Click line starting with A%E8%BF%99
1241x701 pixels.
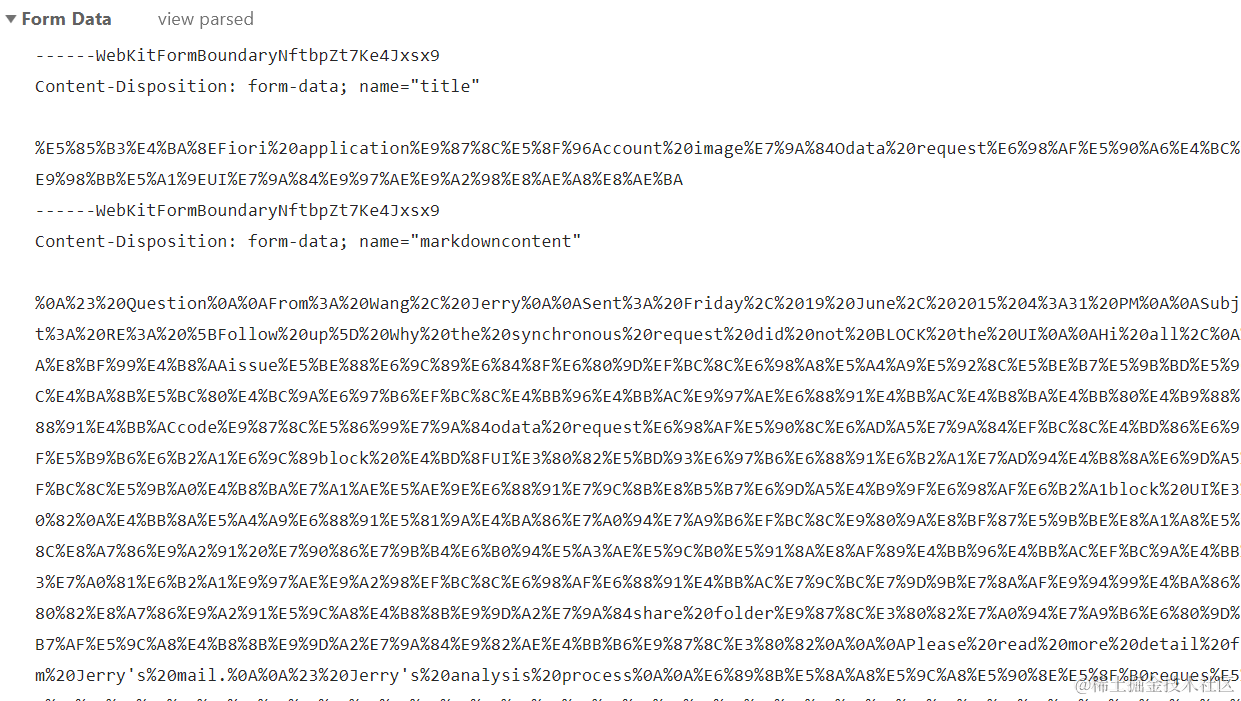coord(638,365)
